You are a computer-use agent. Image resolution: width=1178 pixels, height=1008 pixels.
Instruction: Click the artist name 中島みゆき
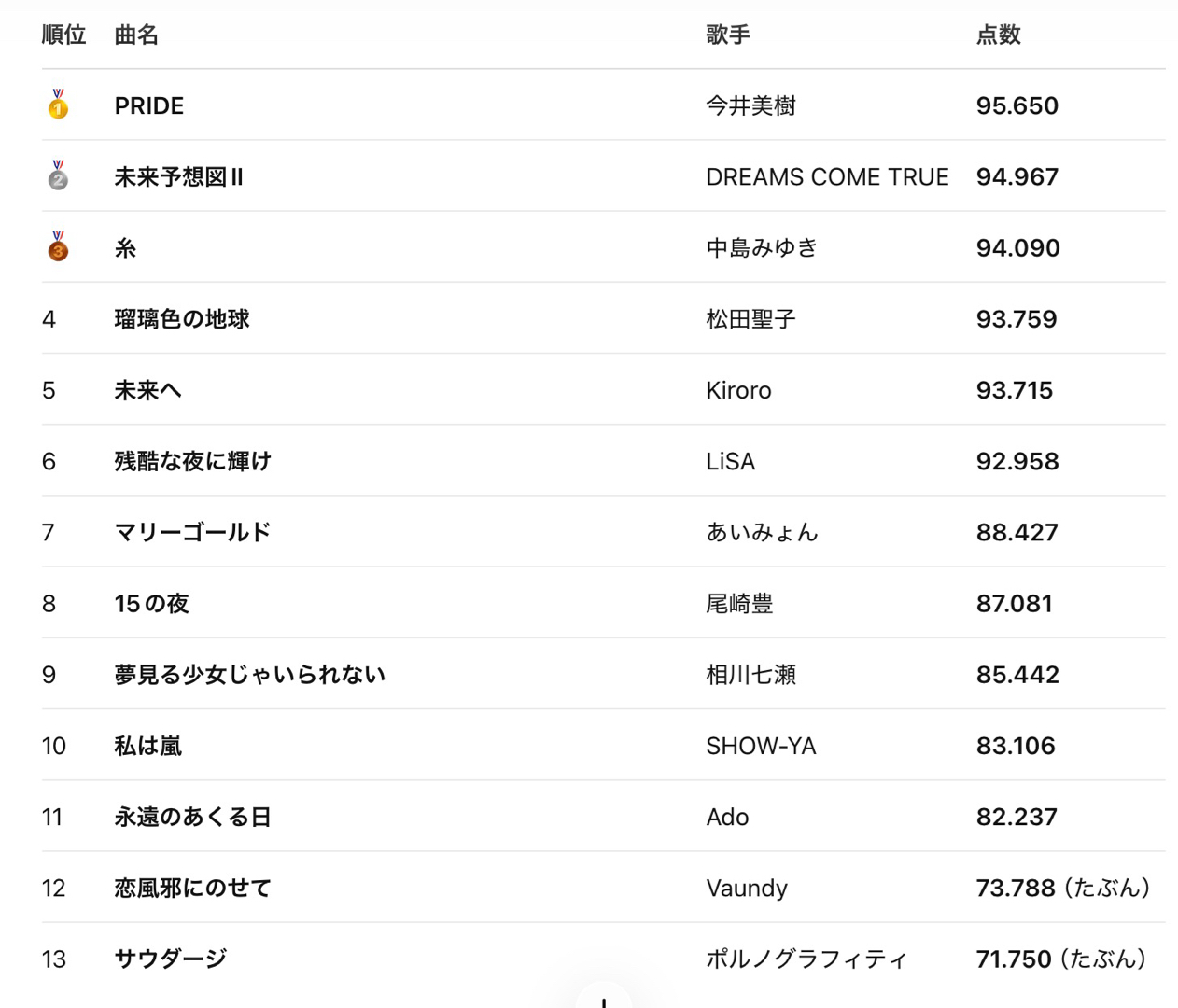tap(762, 247)
